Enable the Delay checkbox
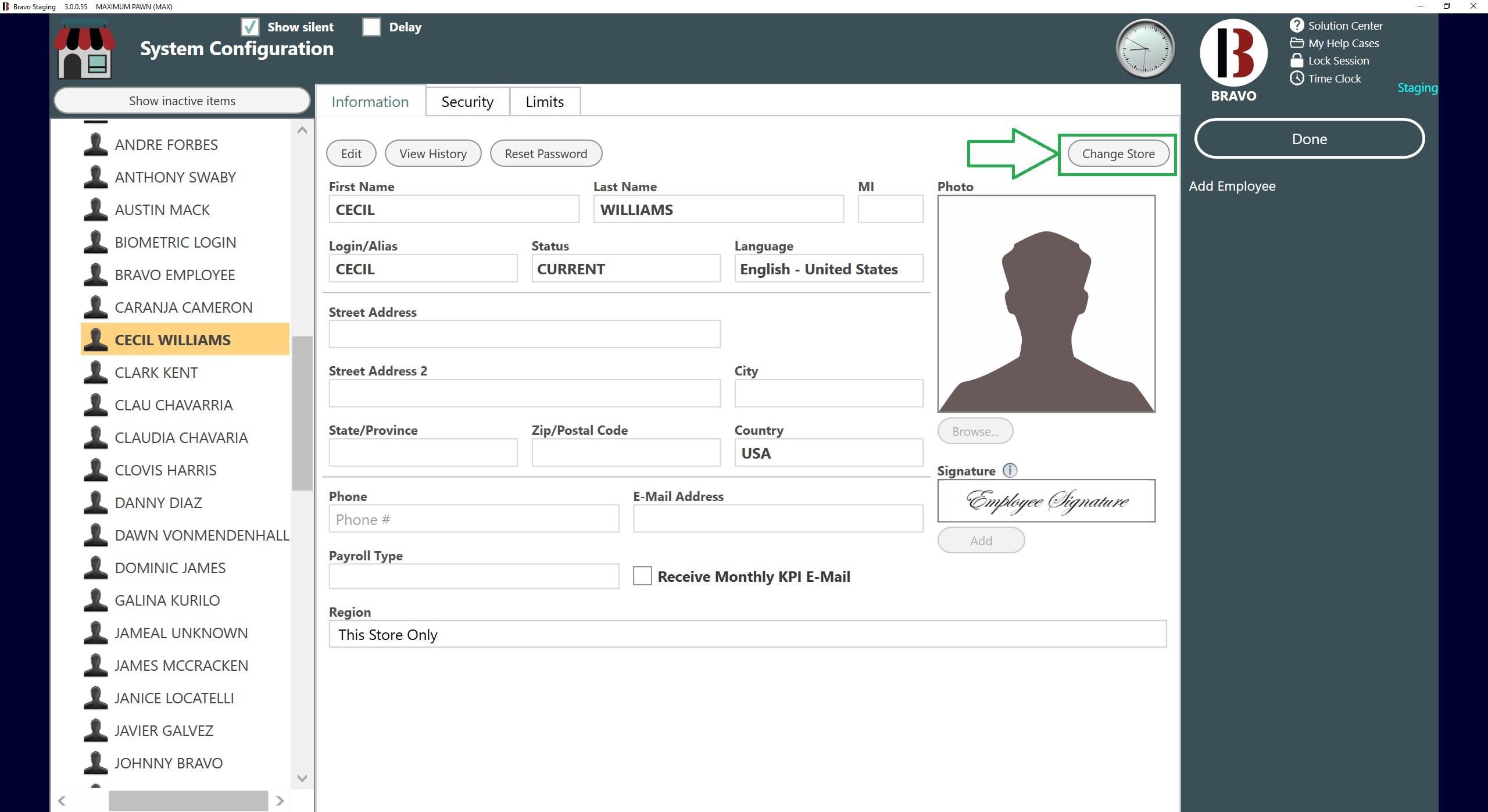 coord(371,27)
